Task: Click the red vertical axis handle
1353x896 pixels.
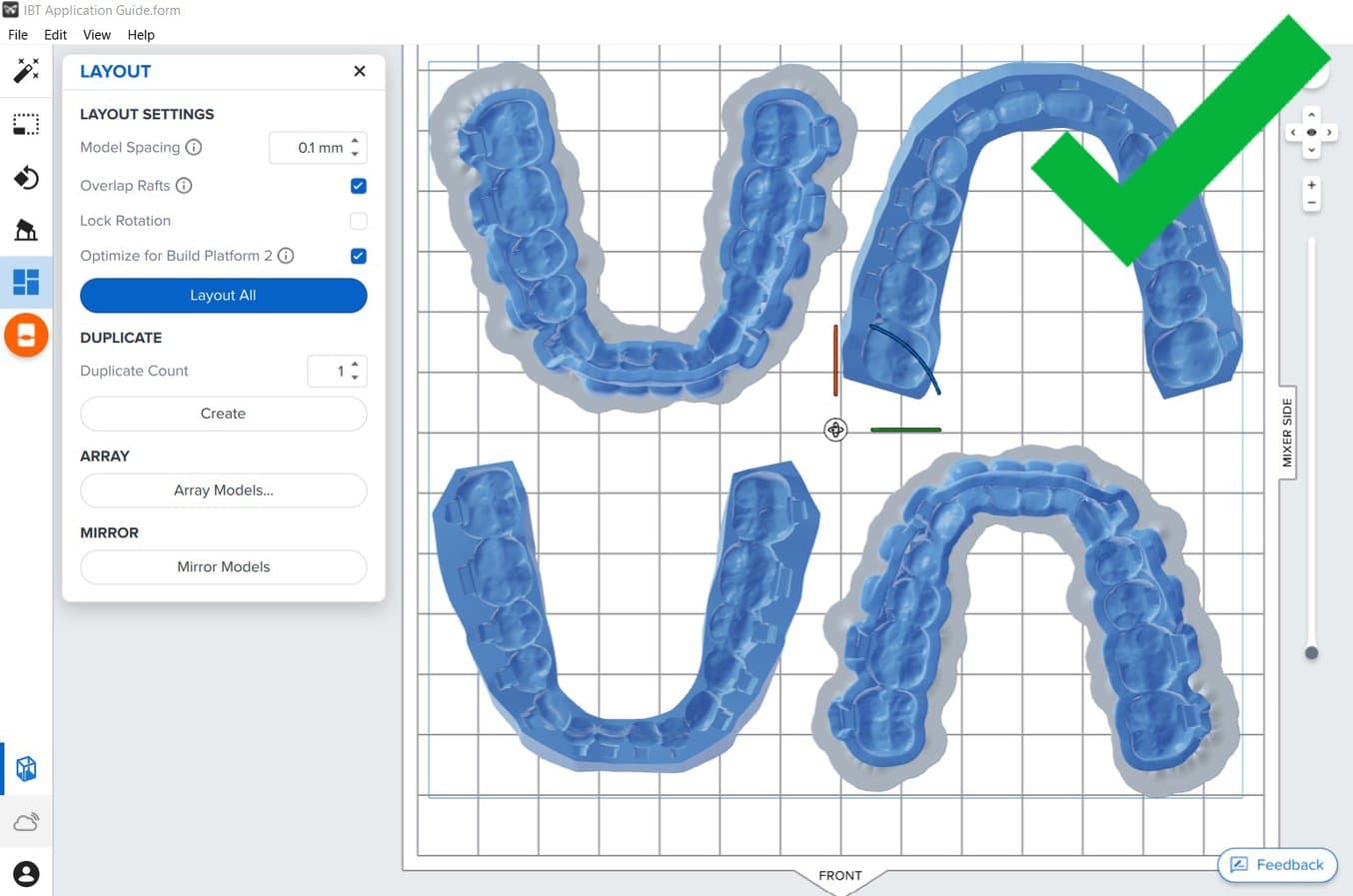Action: (835, 360)
